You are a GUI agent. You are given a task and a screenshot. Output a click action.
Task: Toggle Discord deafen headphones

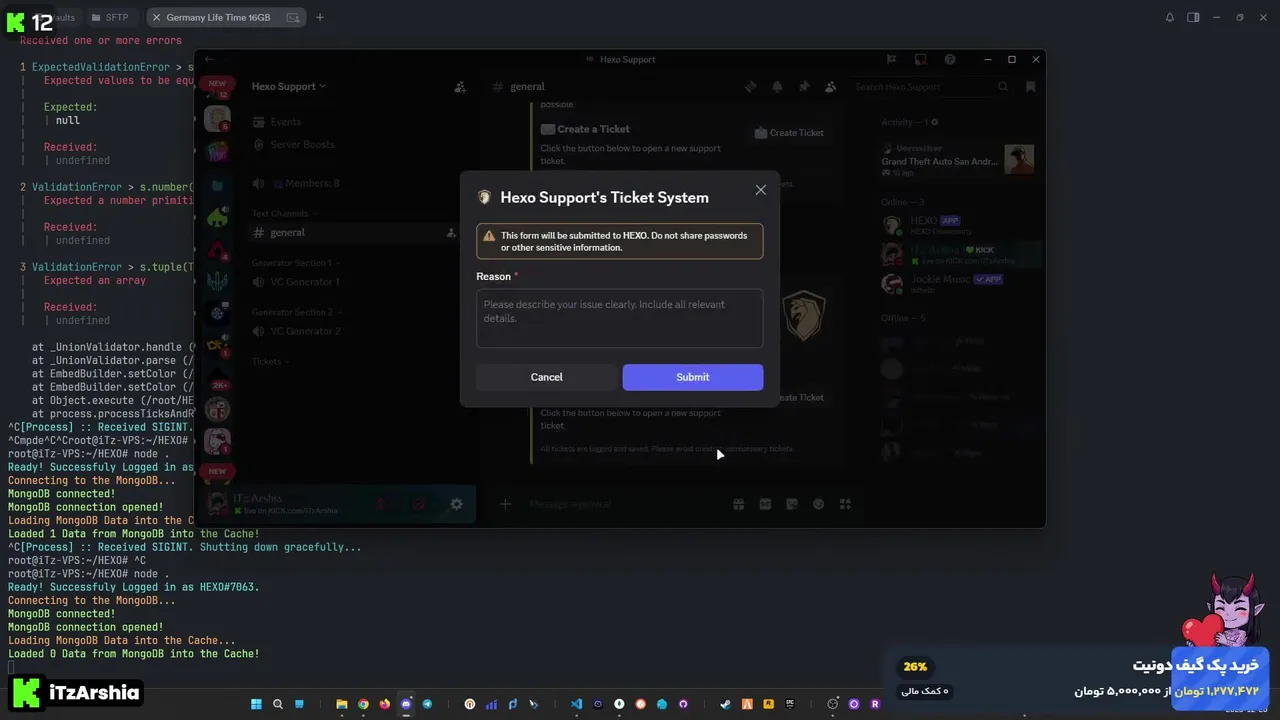(x=418, y=505)
